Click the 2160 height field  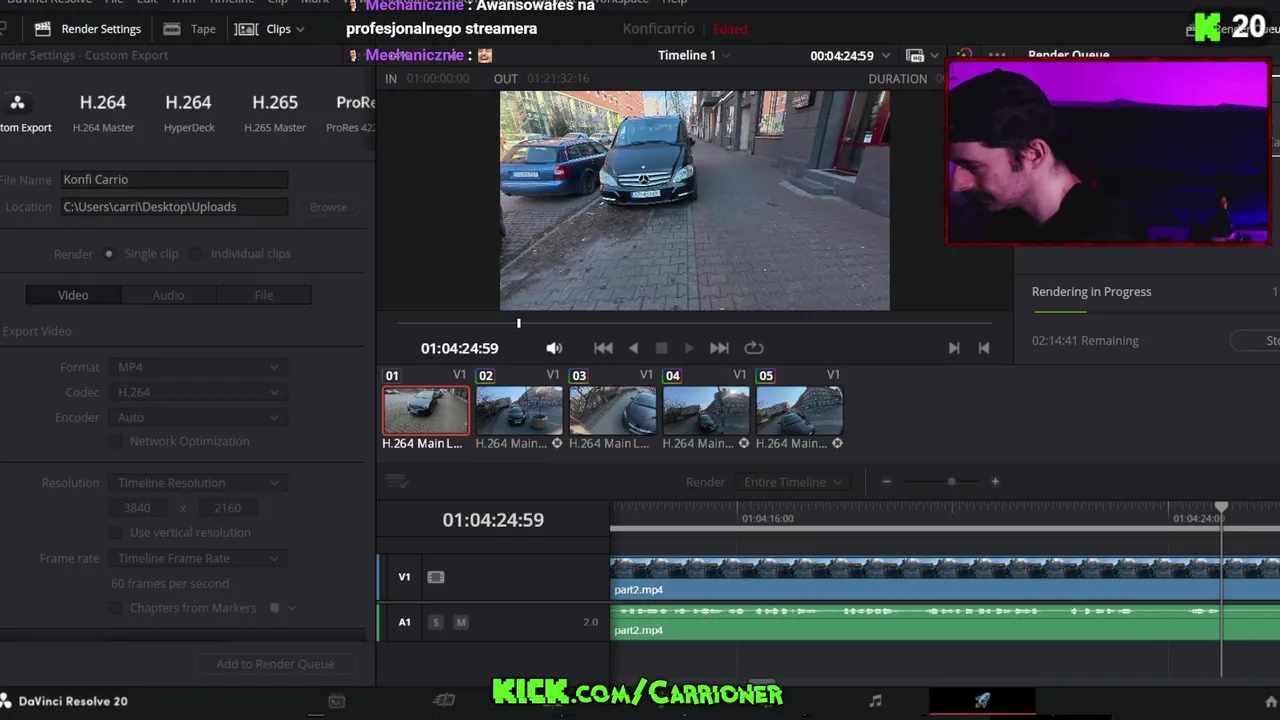[x=228, y=508]
